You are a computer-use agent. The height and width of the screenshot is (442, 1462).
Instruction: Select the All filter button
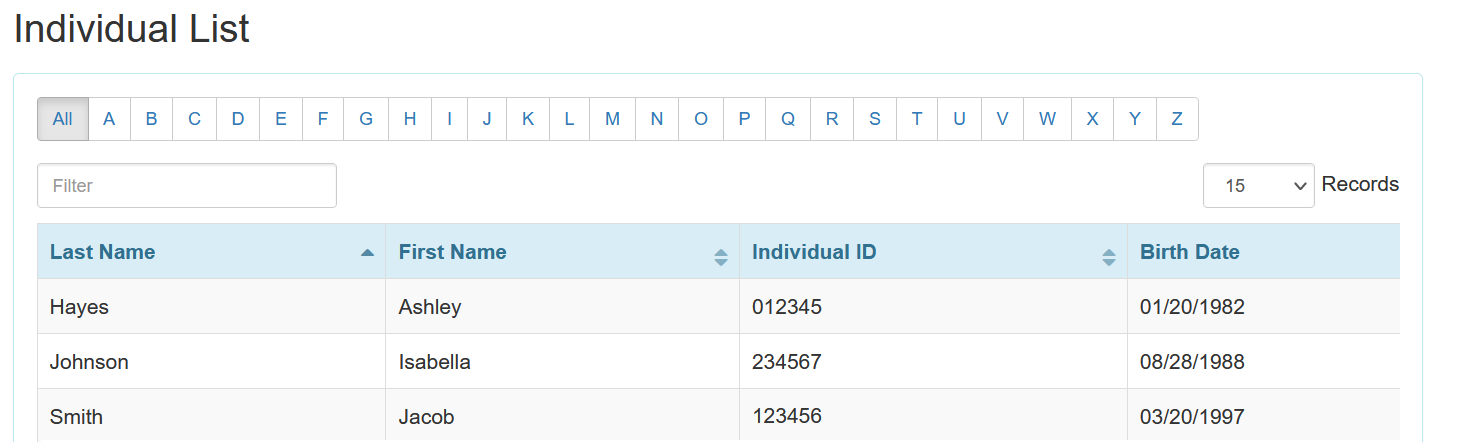63,119
